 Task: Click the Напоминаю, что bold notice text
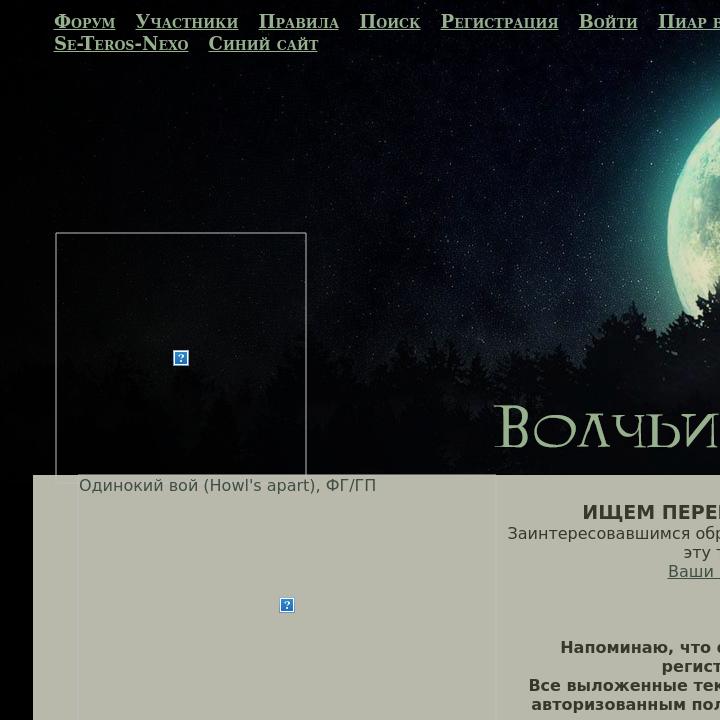640,647
